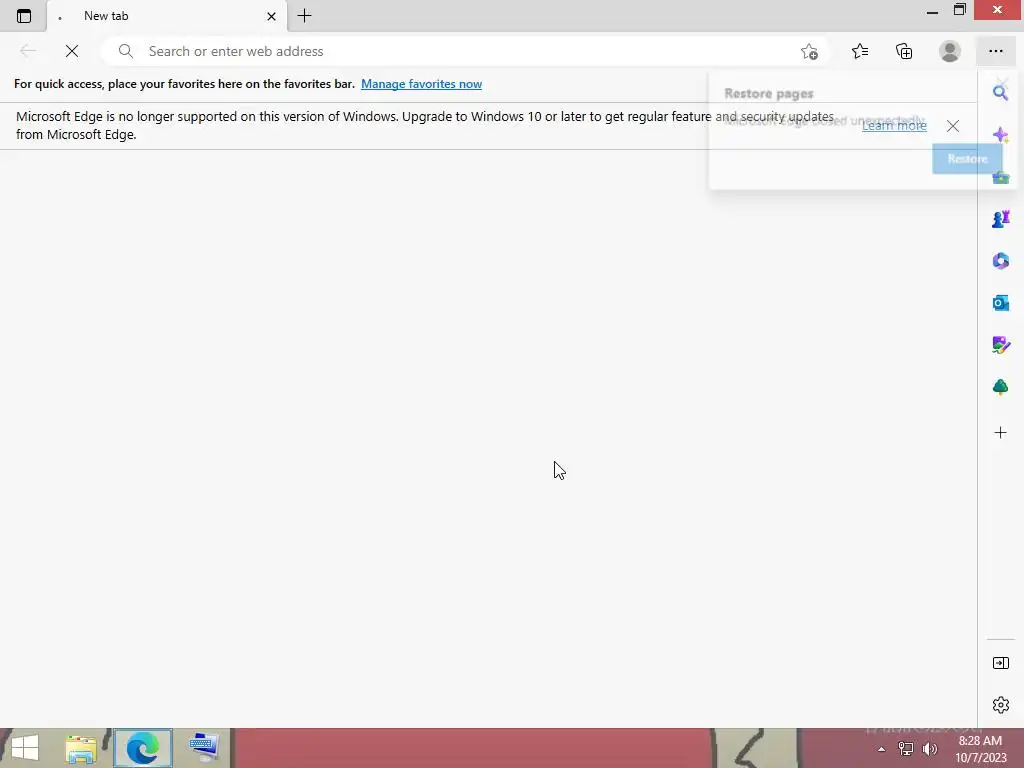Open the Favorites list icon
The image size is (1024, 768).
[860, 51]
